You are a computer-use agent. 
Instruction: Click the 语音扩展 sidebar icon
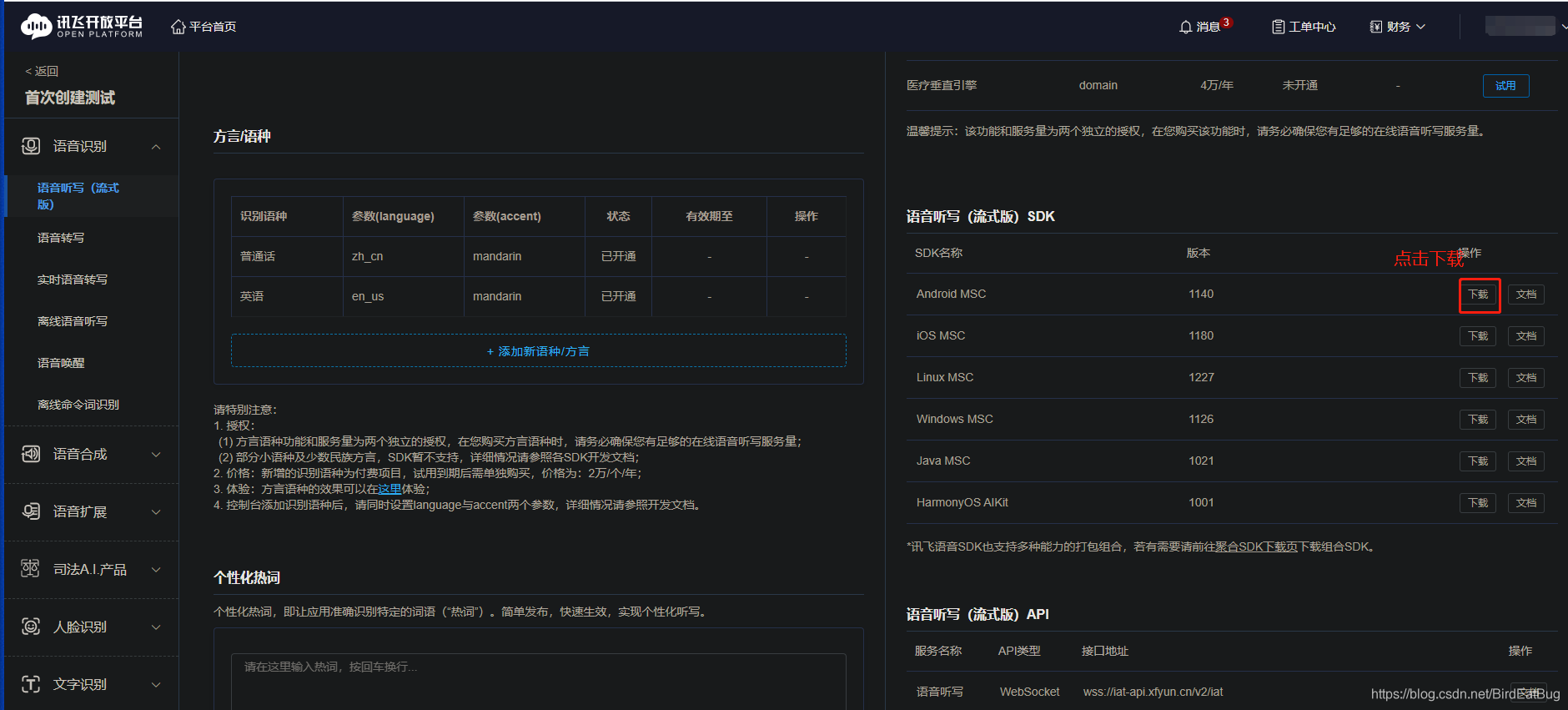(31, 511)
